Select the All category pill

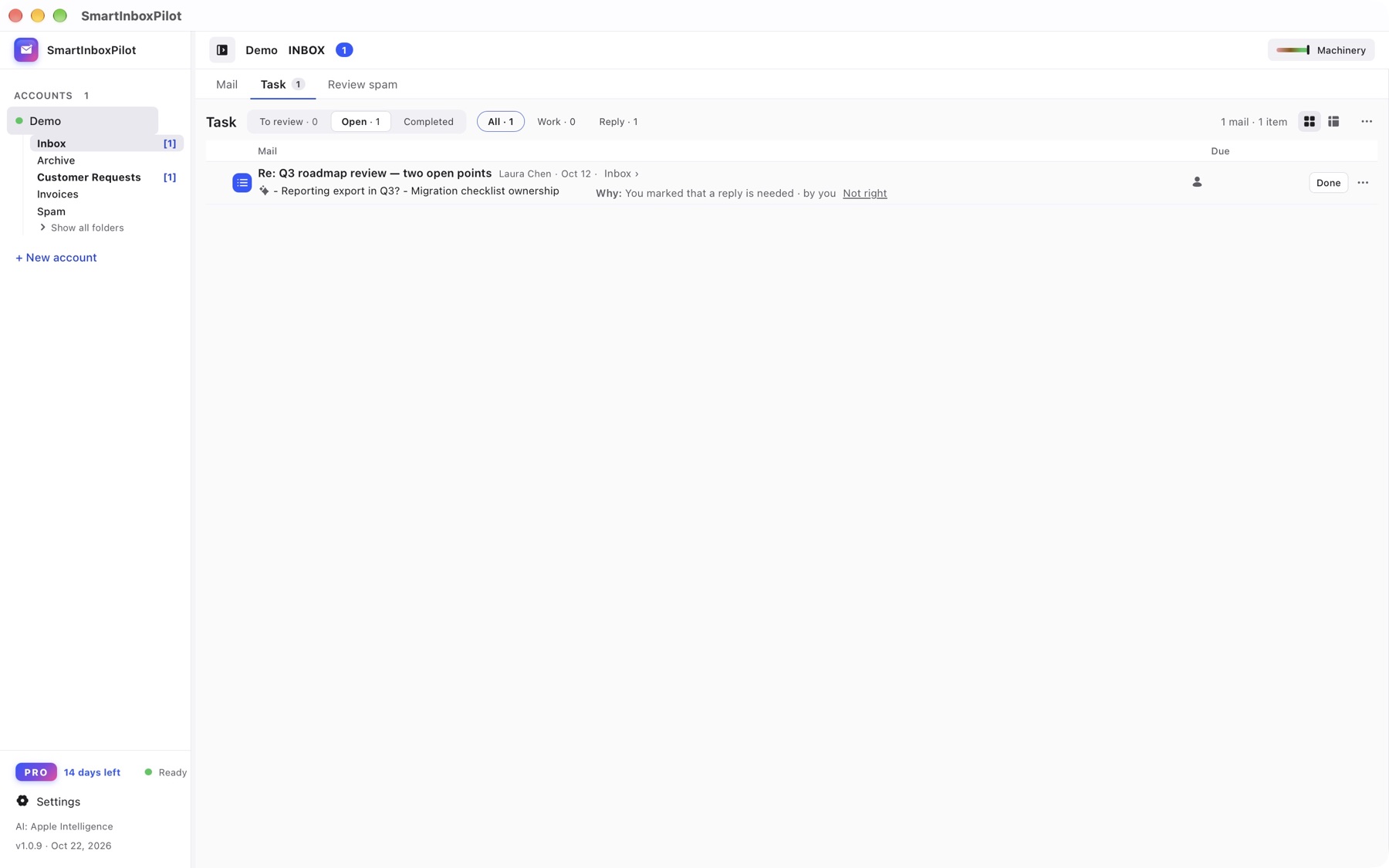[501, 122]
